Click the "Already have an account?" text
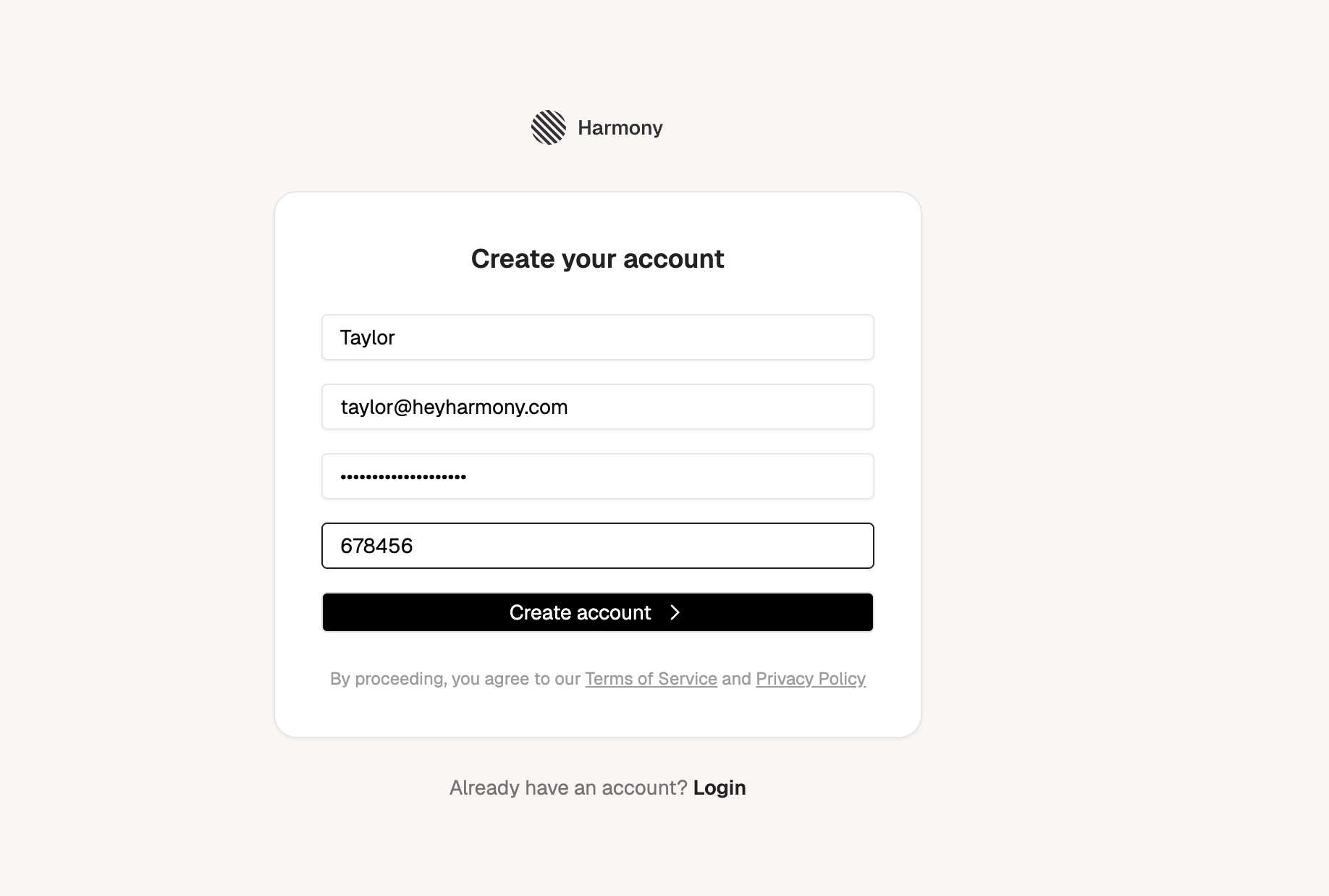The height and width of the screenshot is (896, 1329). pyautogui.click(x=568, y=787)
